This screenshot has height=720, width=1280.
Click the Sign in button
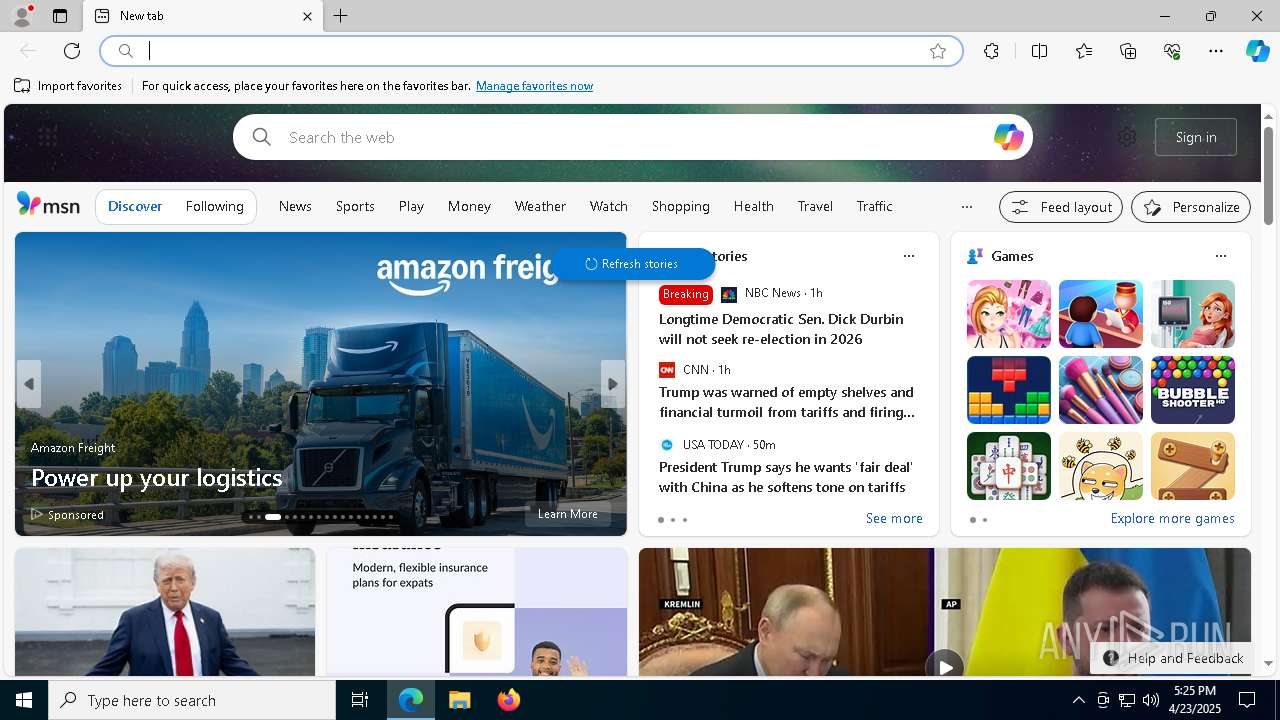tap(1196, 137)
